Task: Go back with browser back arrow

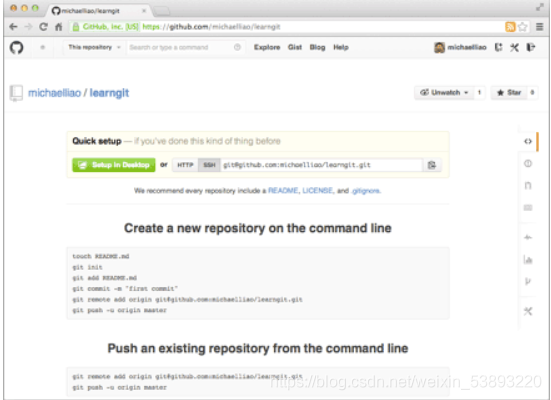Action: (x=13, y=27)
